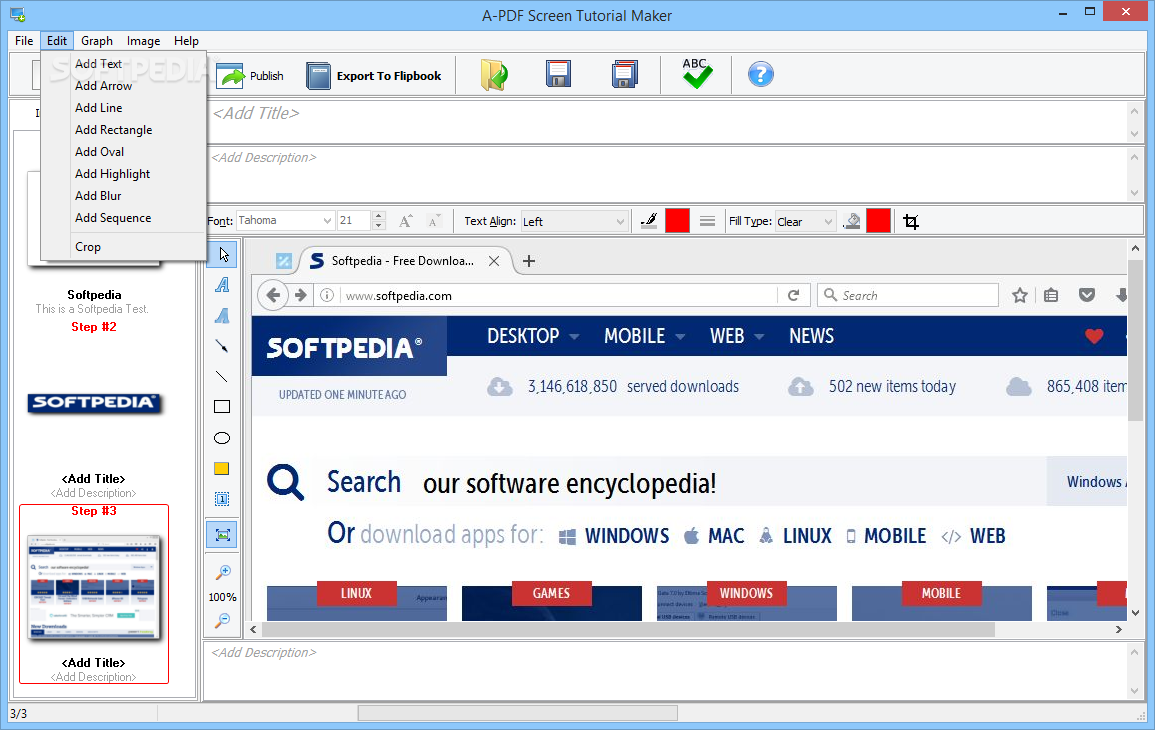
Task: Click the line color pen icon
Action: (x=649, y=221)
